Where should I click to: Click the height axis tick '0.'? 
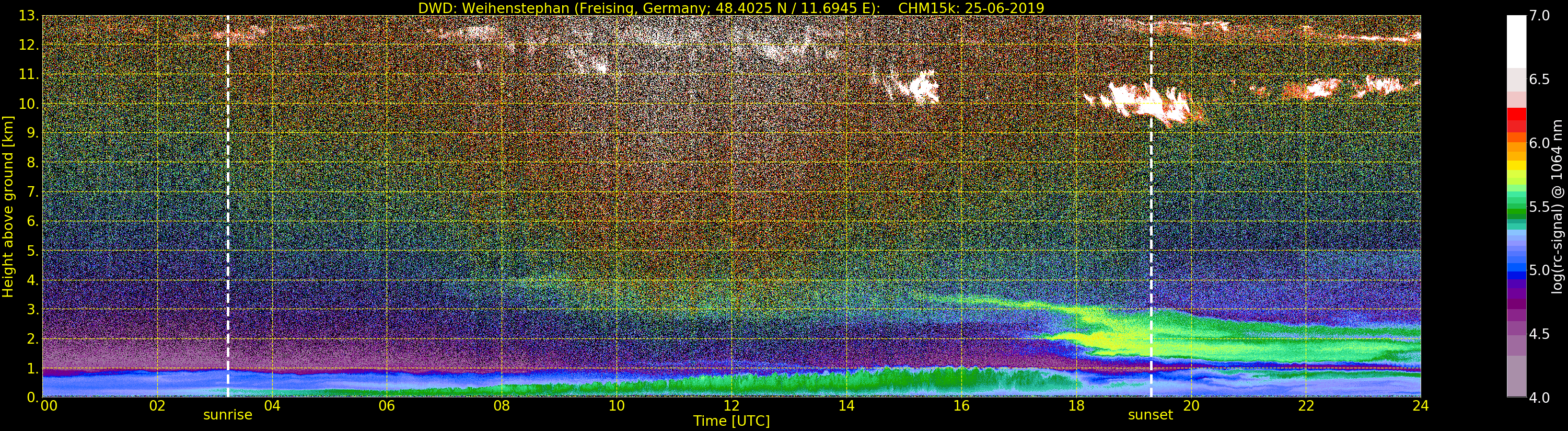32,398
